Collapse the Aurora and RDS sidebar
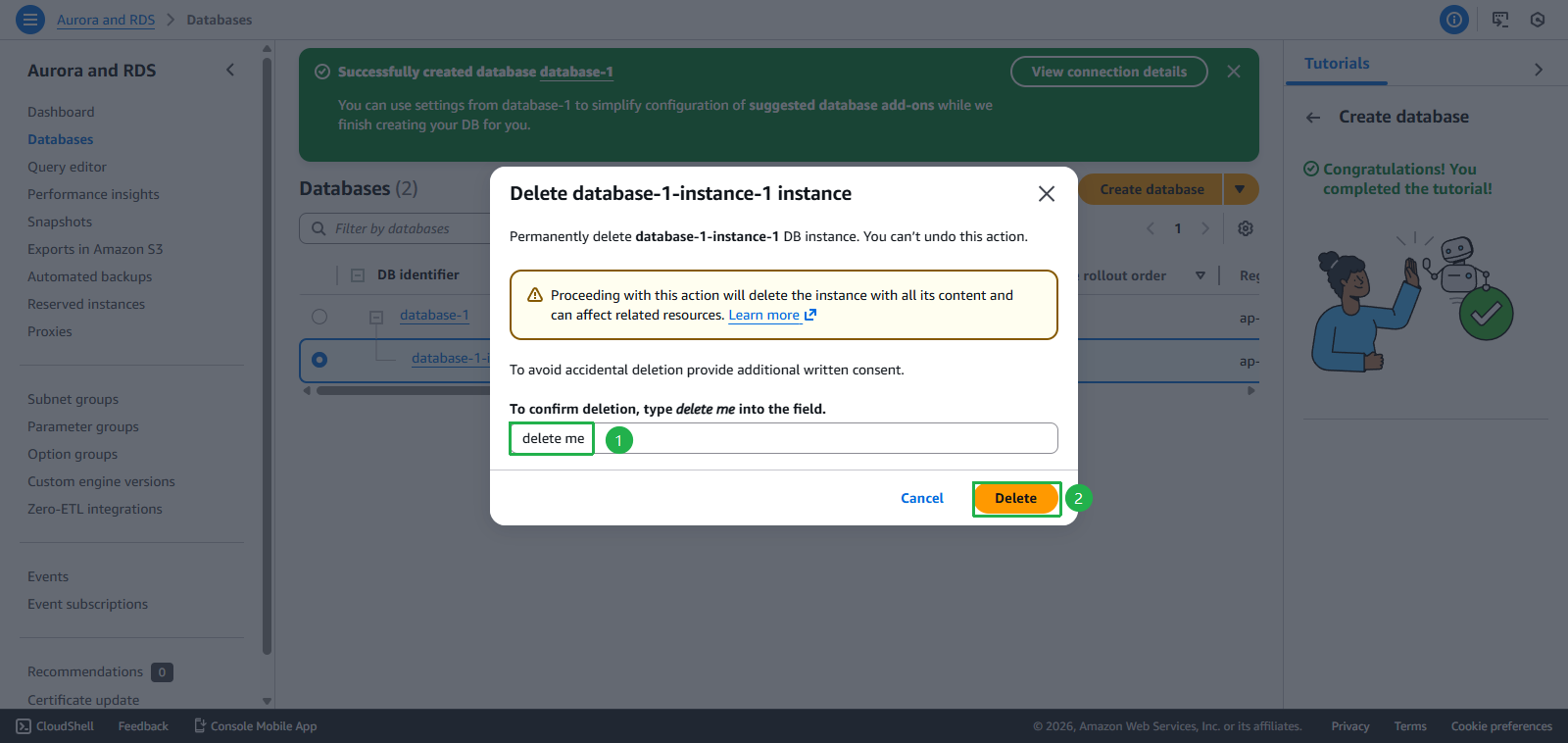1568x743 pixels. tap(230, 70)
